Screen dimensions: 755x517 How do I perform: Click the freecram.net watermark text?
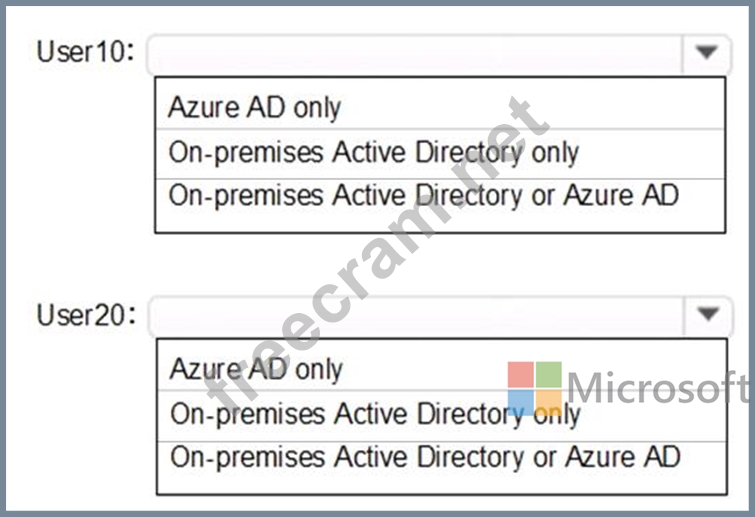(x=377, y=249)
